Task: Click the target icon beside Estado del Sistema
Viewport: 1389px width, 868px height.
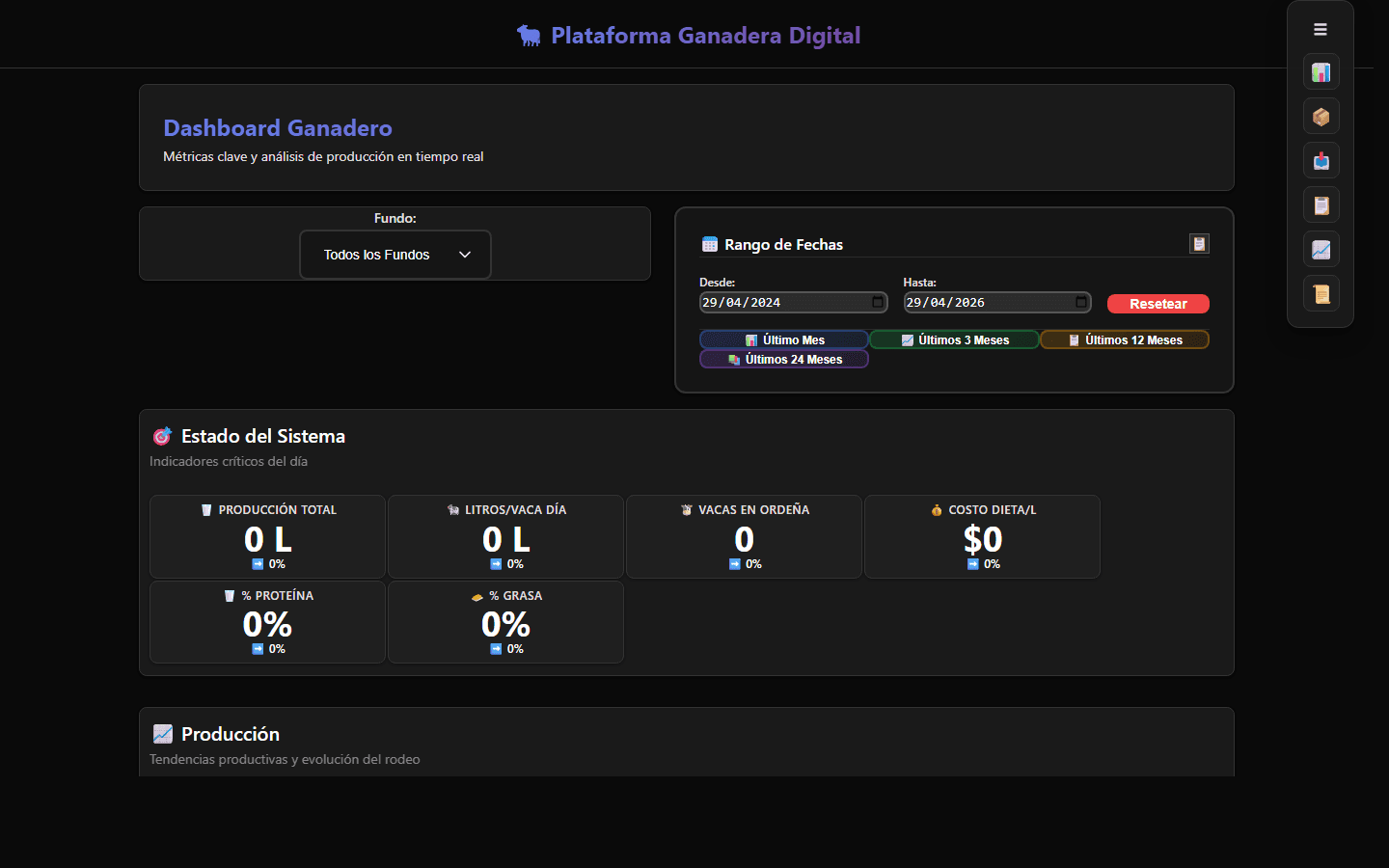Action: (x=162, y=437)
